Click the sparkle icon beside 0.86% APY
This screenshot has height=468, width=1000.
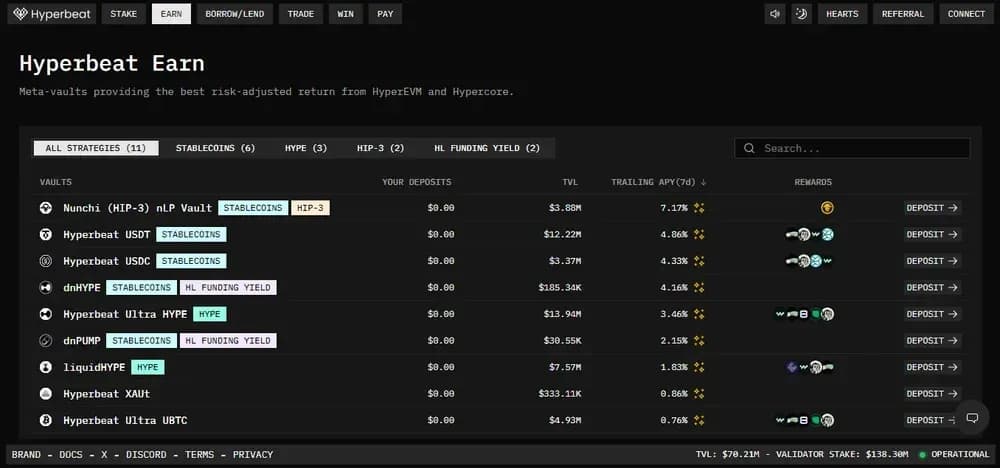click(699, 393)
